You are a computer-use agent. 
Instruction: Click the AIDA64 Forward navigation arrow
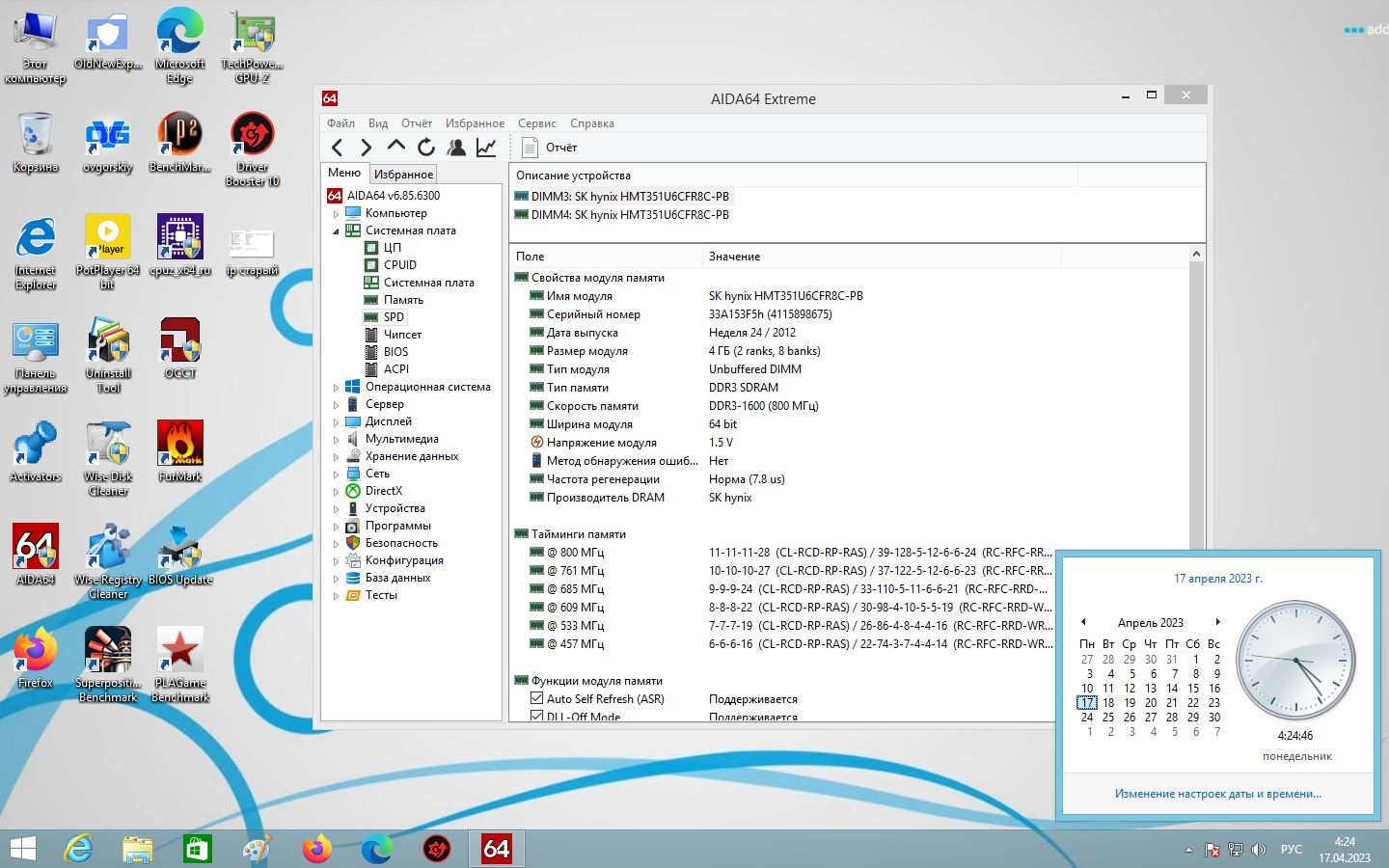366,148
